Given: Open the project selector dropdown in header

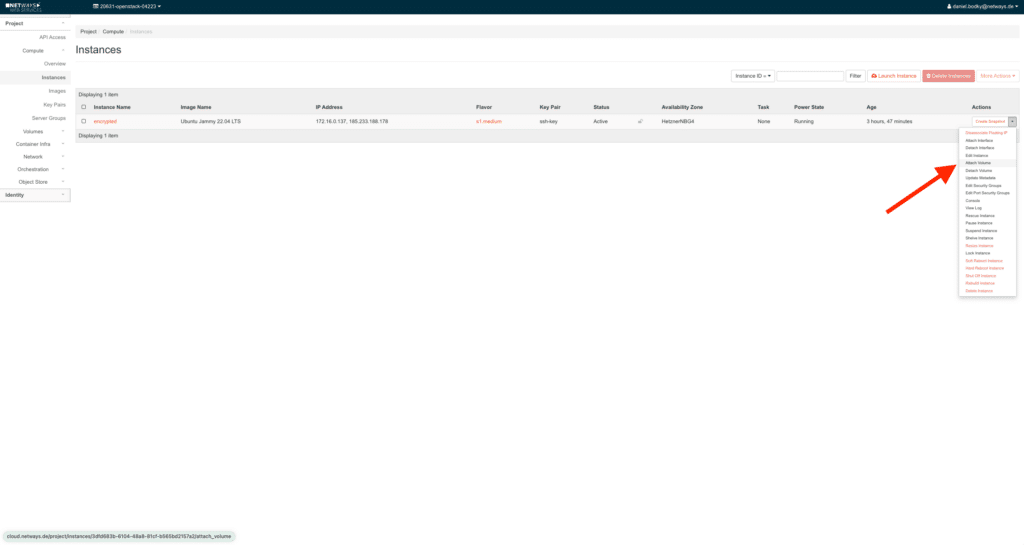Looking at the screenshot, I should [x=127, y=6].
